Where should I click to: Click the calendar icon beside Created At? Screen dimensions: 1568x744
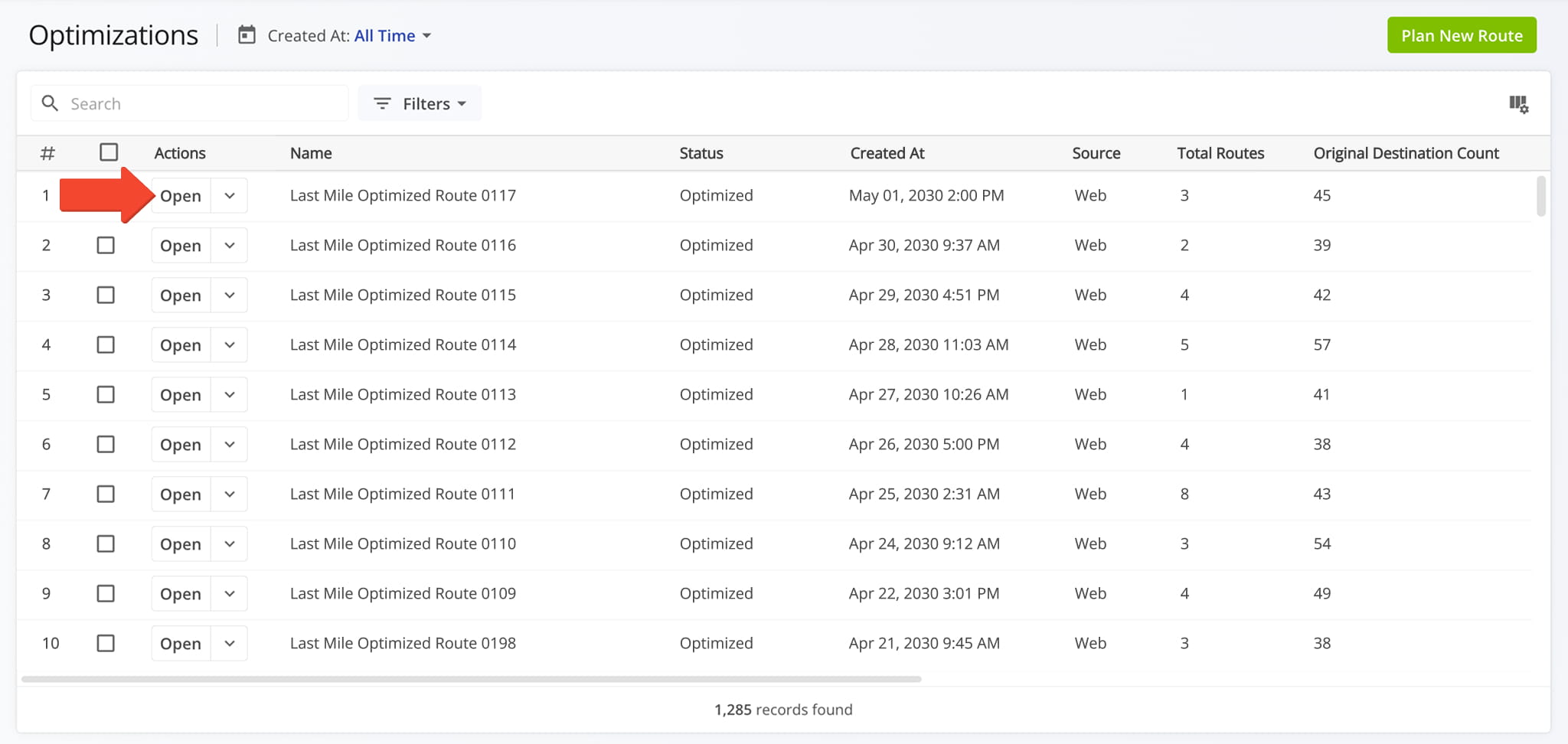(x=247, y=34)
